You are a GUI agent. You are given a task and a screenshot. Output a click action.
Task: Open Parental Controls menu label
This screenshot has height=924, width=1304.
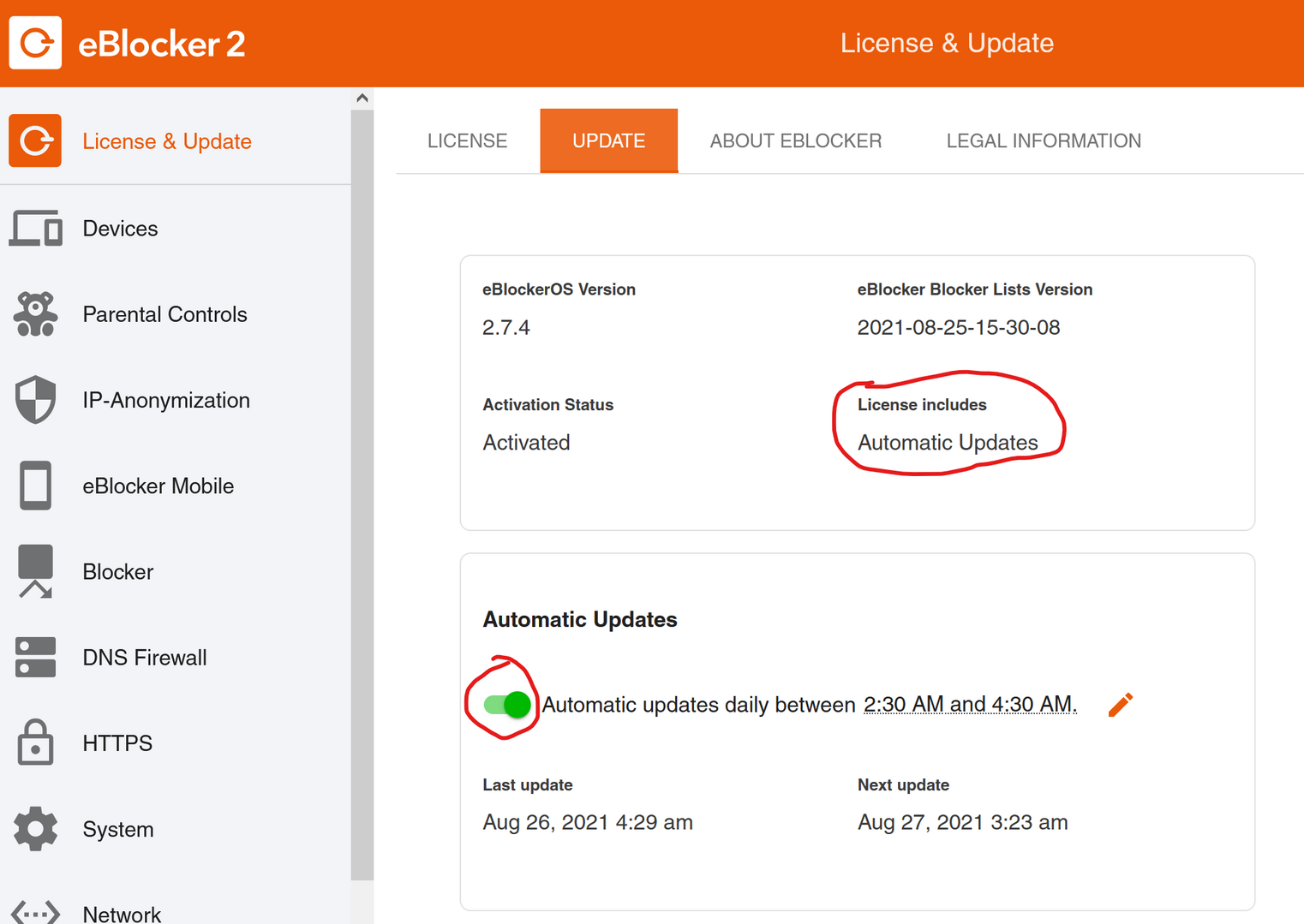pos(164,314)
